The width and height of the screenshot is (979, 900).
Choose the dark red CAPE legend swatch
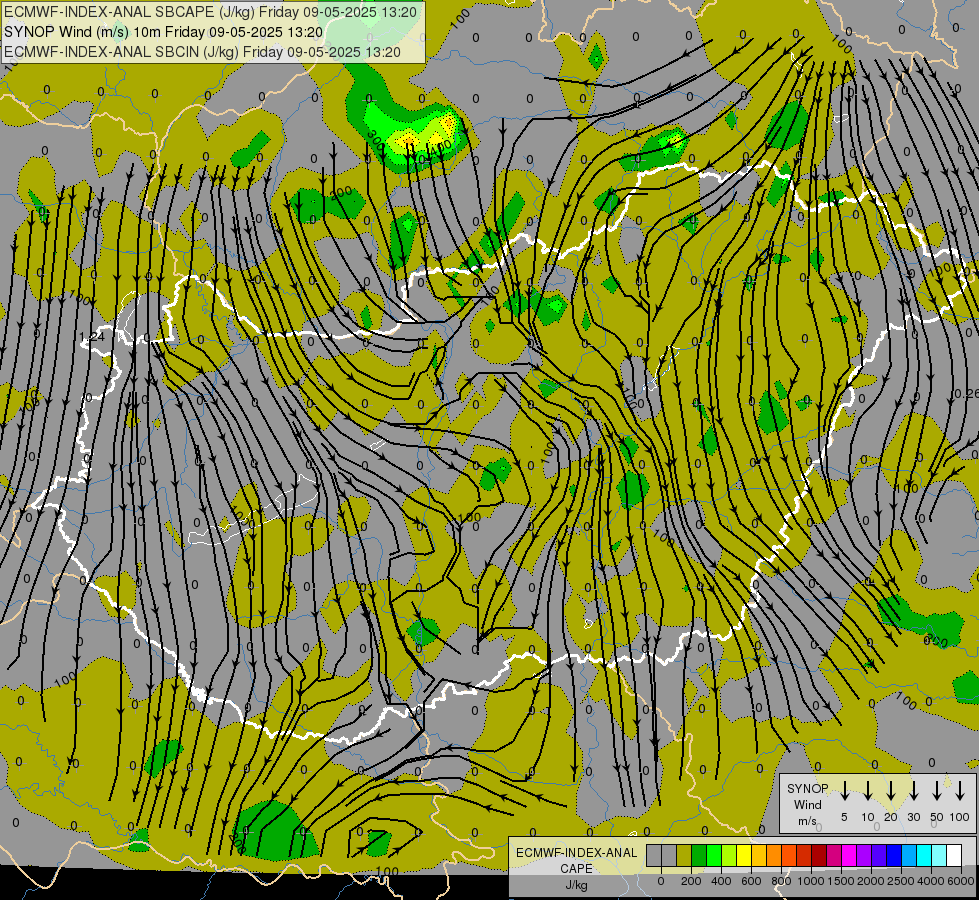[819, 856]
